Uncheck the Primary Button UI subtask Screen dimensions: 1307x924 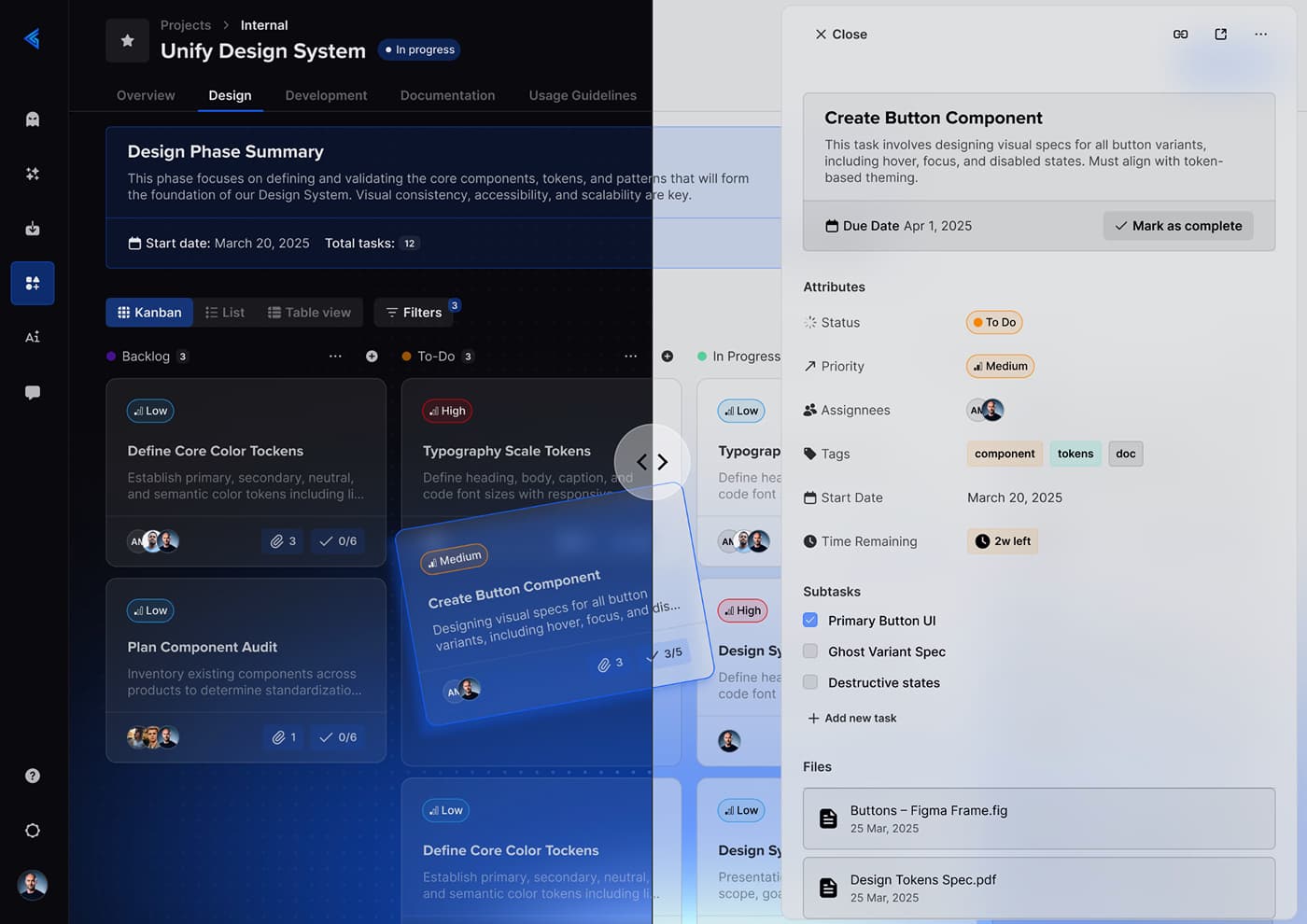pos(809,620)
